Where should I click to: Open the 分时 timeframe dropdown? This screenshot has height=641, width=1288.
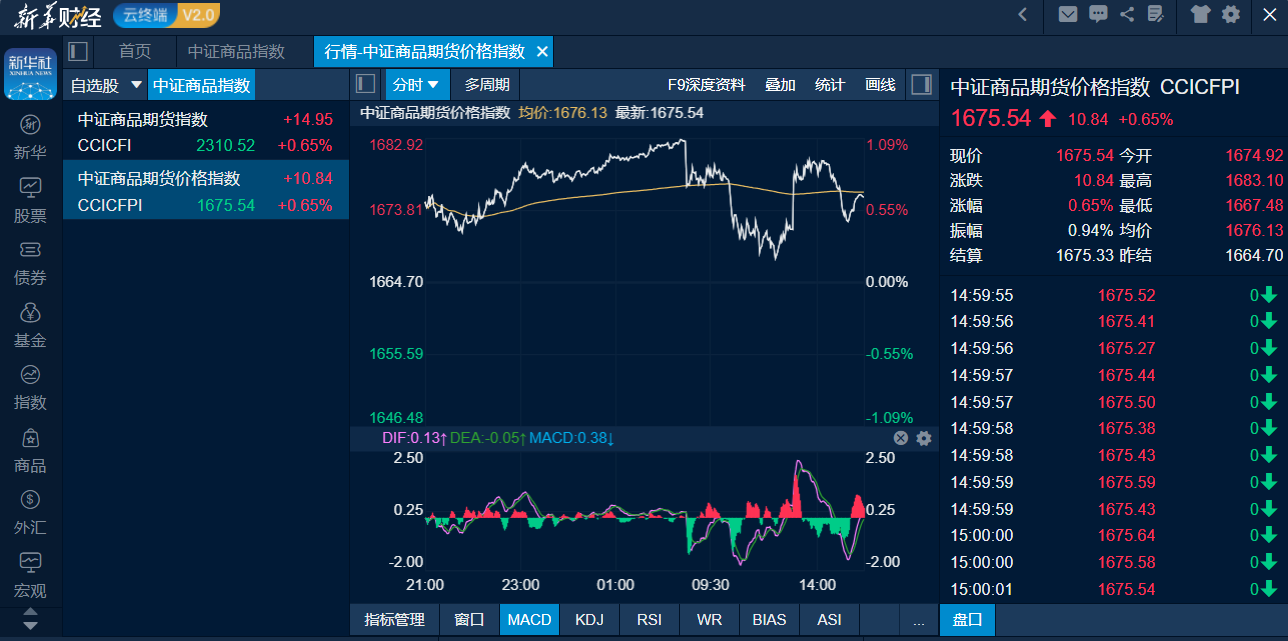point(417,85)
